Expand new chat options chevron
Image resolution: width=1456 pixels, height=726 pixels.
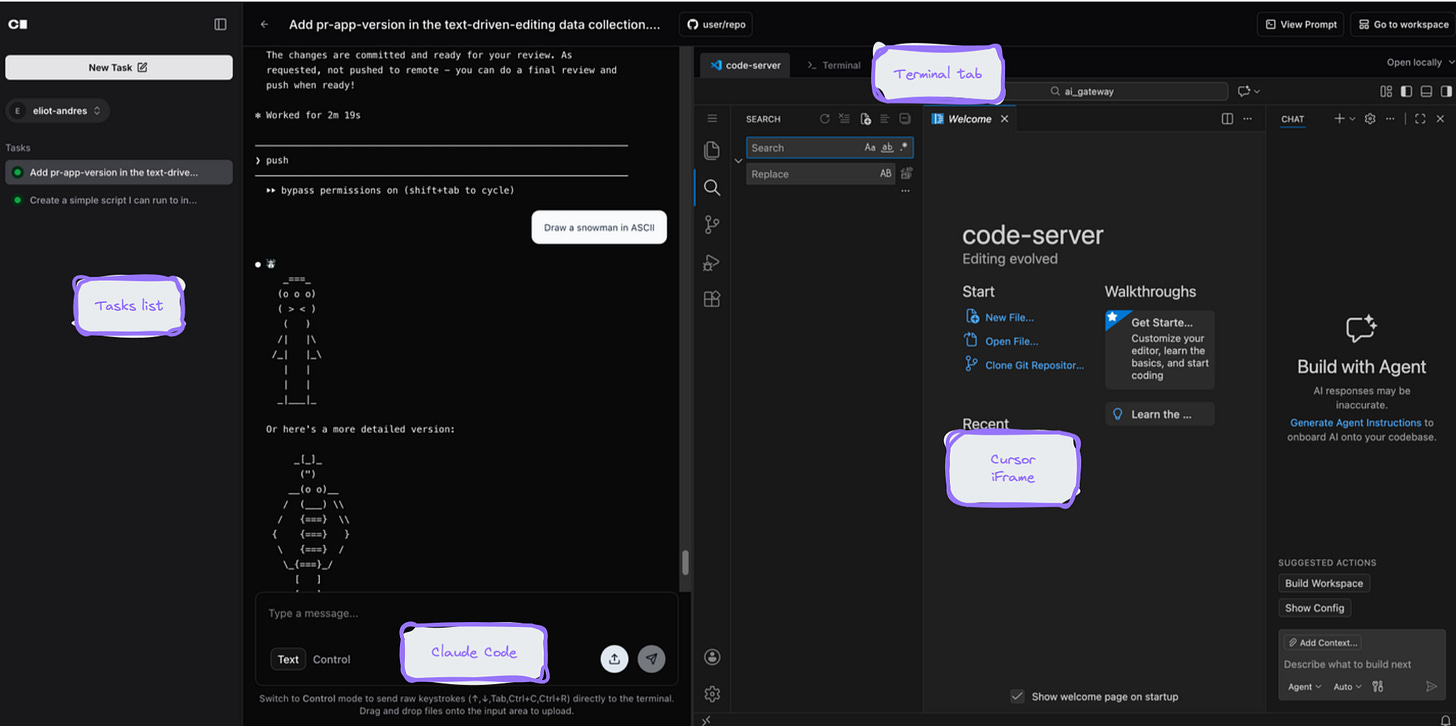(1352, 119)
